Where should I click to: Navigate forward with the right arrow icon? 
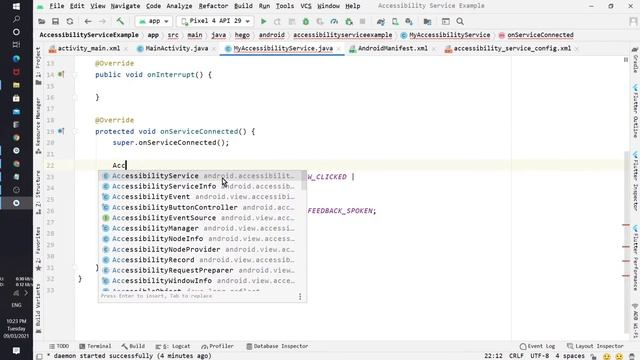click(x=102, y=21)
